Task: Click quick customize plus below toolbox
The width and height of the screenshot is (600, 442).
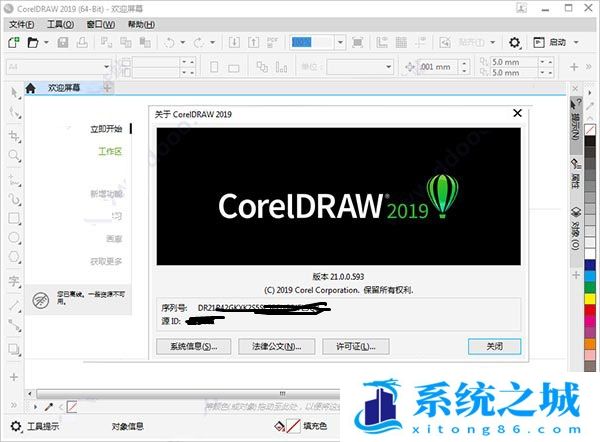Action: (x=14, y=377)
